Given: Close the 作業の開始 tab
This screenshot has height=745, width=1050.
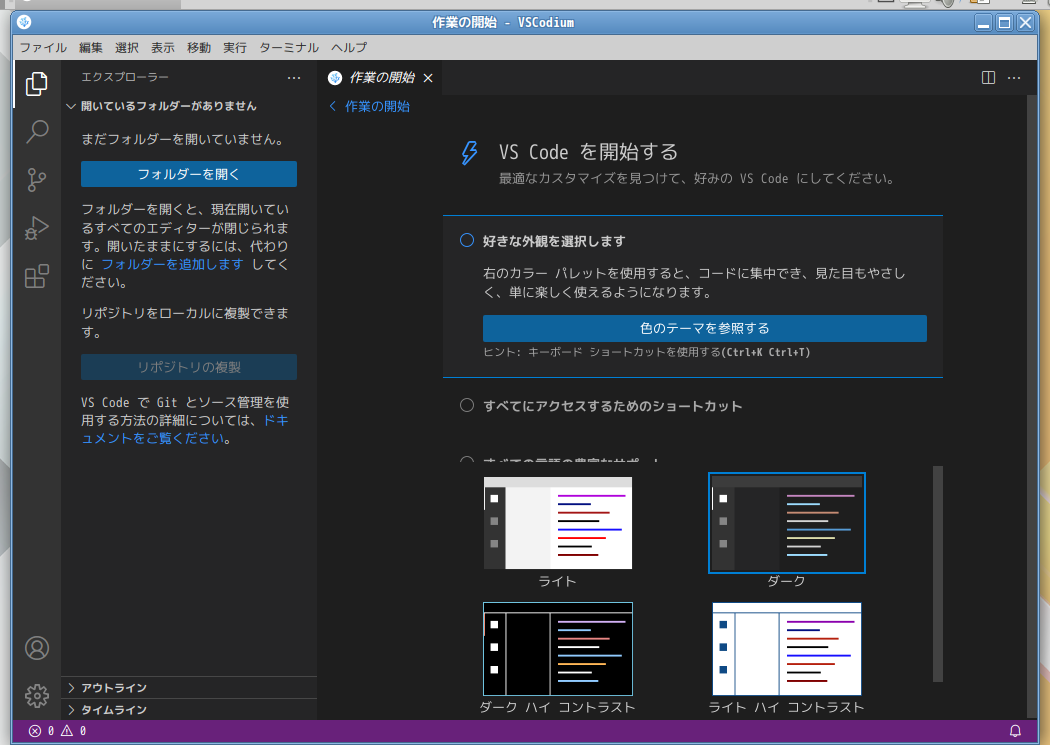Looking at the screenshot, I should [428, 78].
